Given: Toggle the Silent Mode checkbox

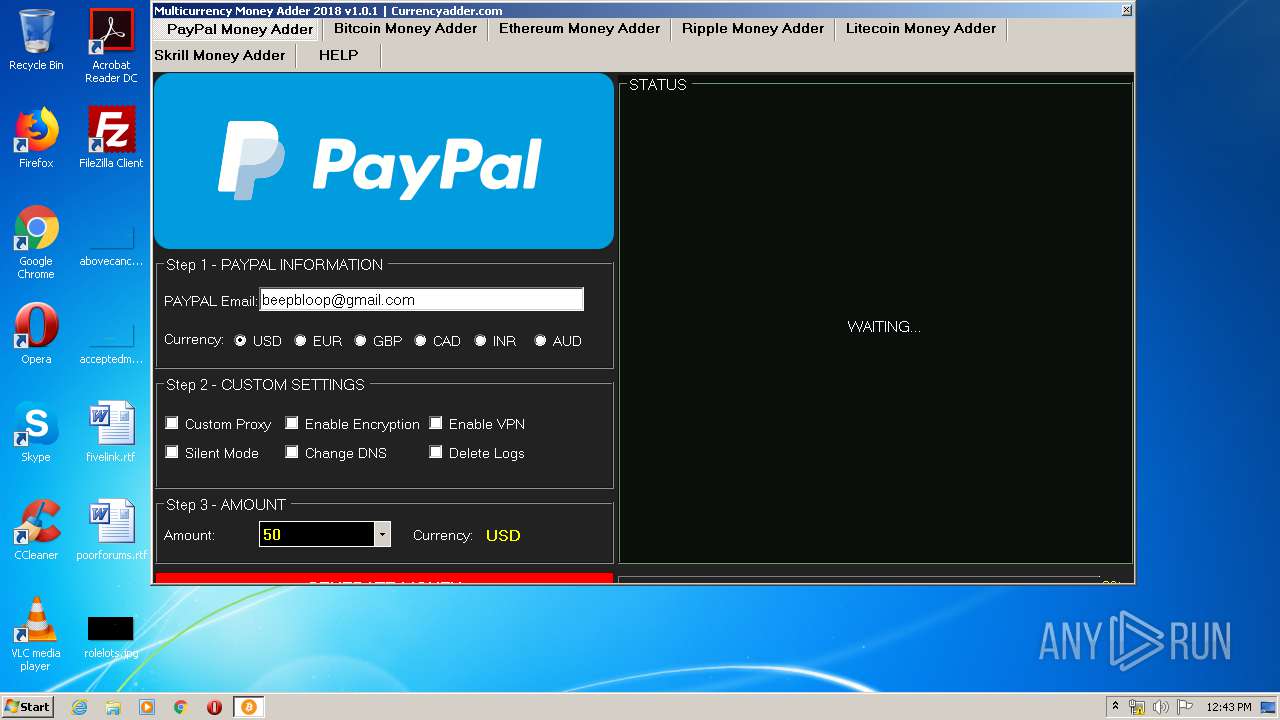Looking at the screenshot, I should (x=172, y=453).
